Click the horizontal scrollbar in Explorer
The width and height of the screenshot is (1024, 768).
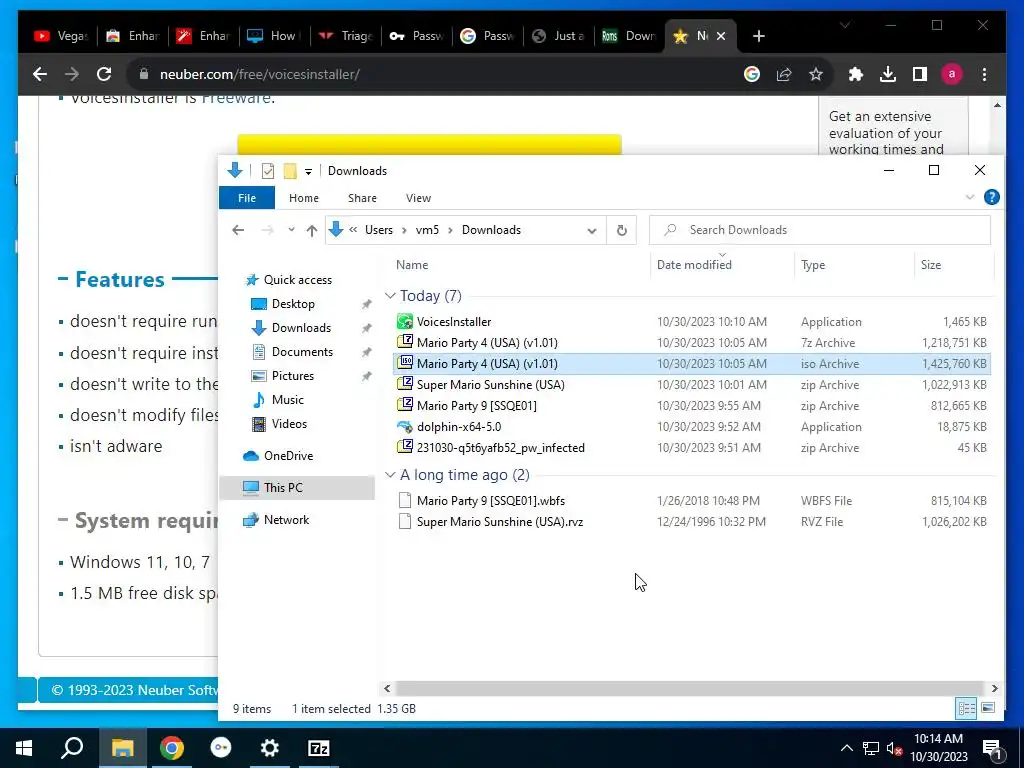pos(690,688)
